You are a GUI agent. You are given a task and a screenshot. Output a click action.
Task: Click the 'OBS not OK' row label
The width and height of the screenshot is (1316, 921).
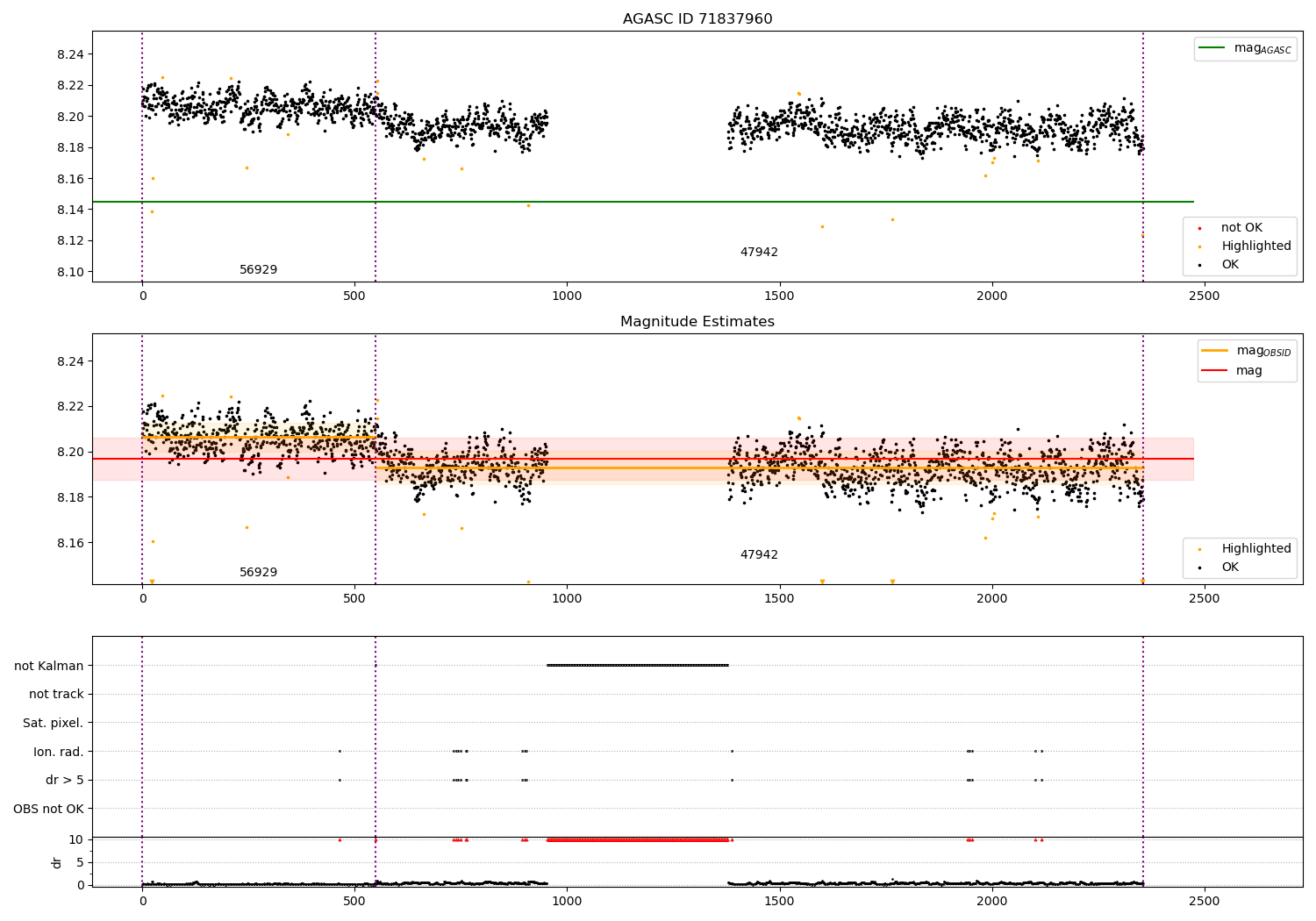pos(48,809)
